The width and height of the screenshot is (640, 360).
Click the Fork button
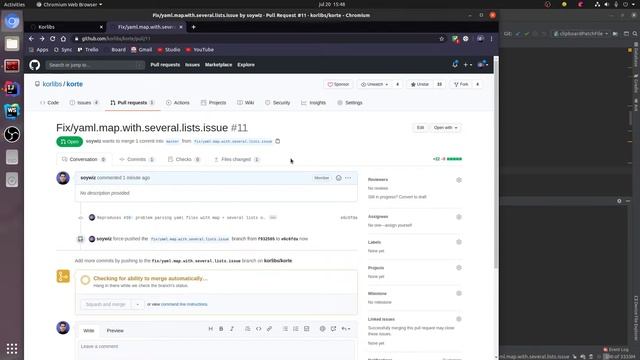point(461,84)
